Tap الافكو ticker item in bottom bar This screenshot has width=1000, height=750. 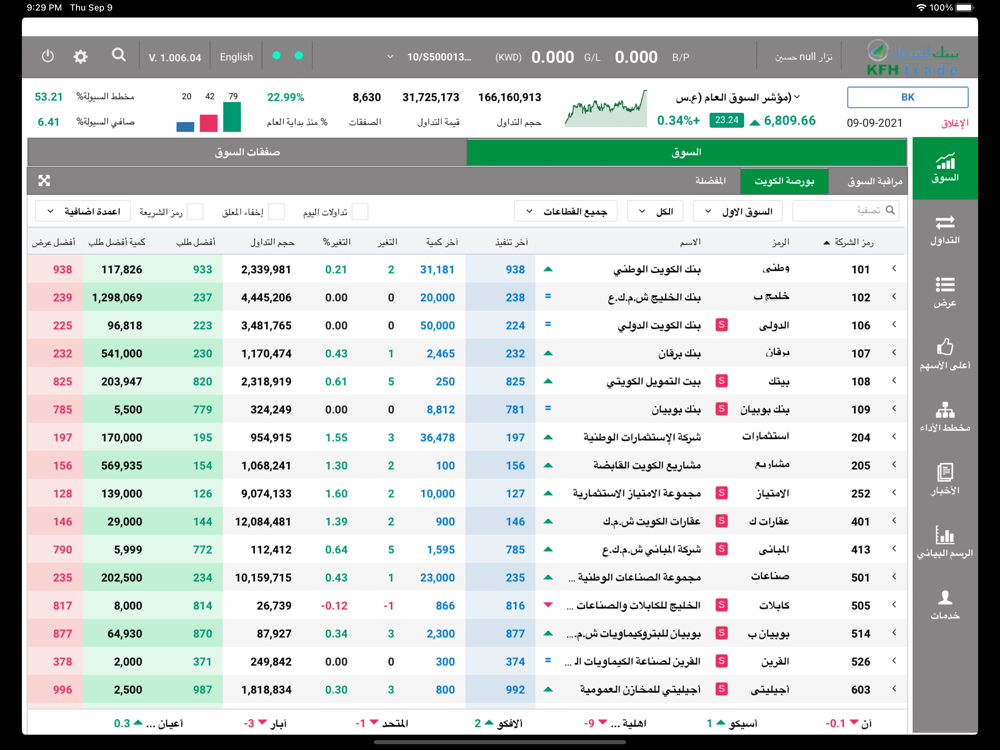(499, 723)
